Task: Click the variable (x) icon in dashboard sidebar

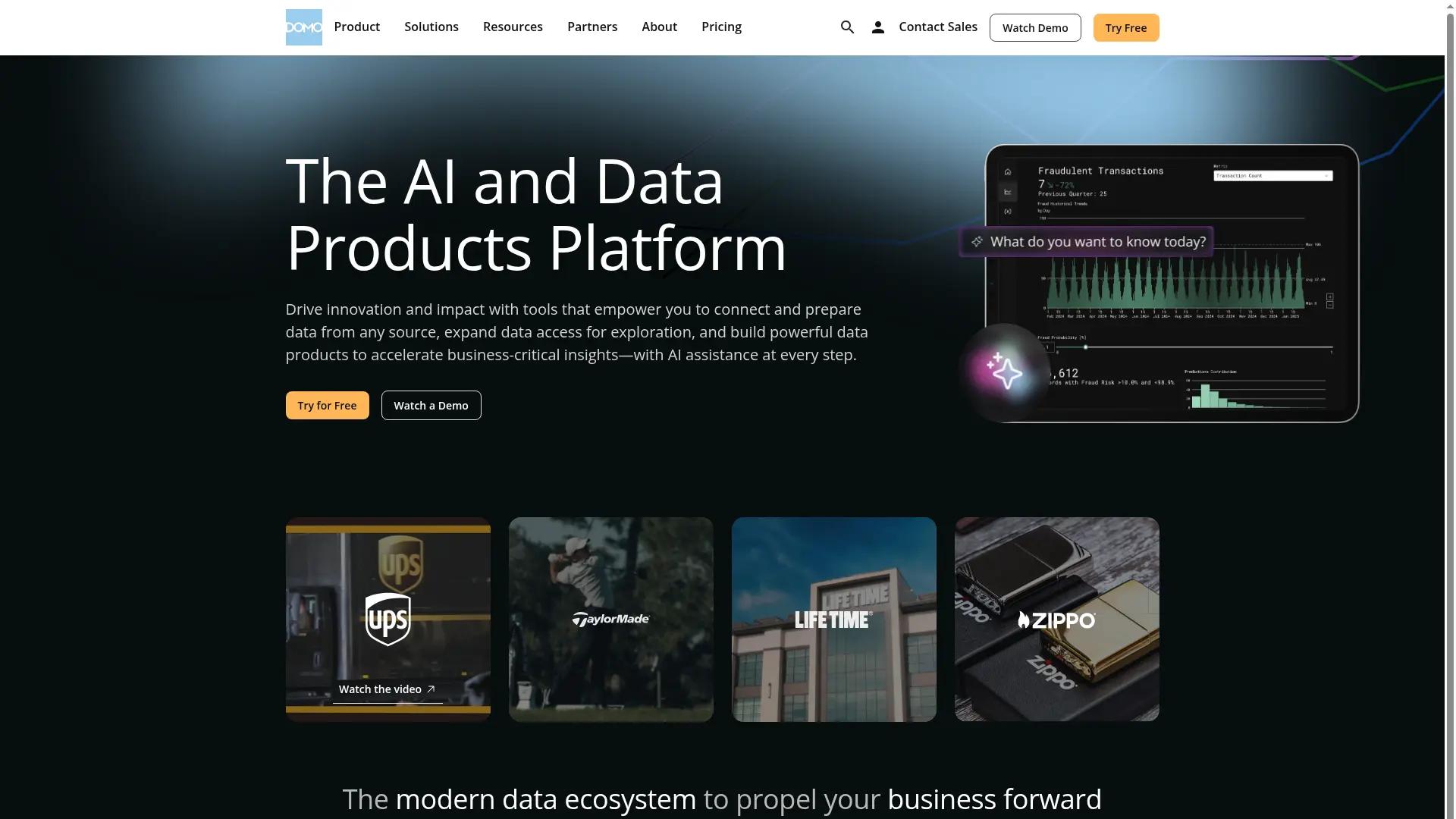Action: click(x=1007, y=212)
